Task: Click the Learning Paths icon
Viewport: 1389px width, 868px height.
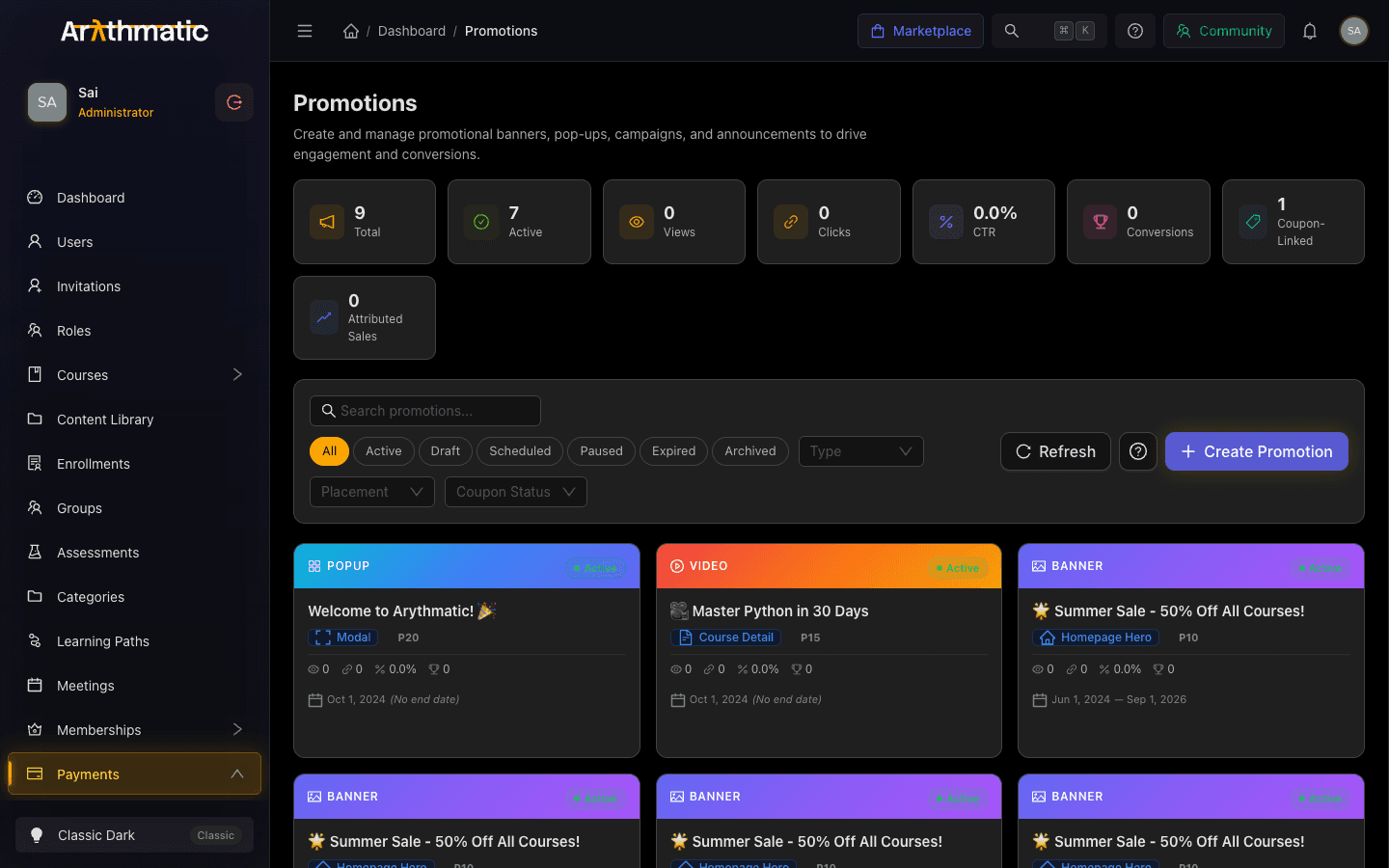Action: (x=35, y=641)
